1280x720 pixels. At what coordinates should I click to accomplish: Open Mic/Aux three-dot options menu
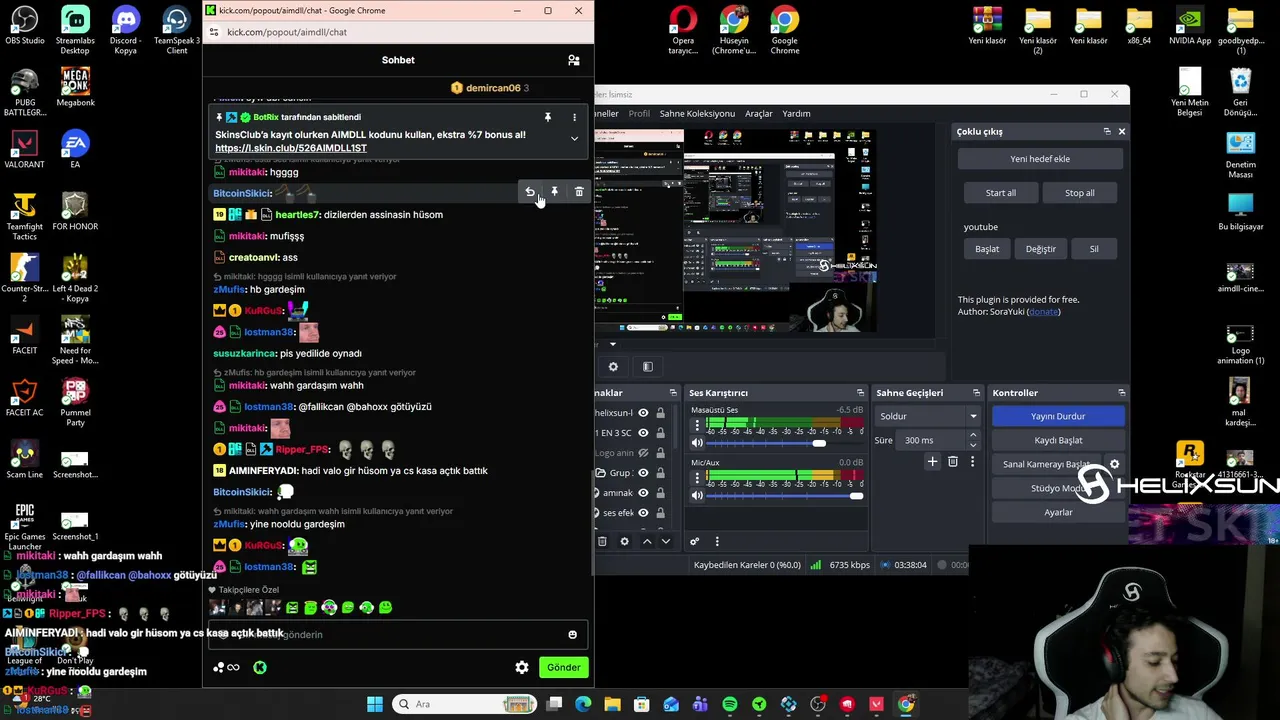(x=697, y=476)
